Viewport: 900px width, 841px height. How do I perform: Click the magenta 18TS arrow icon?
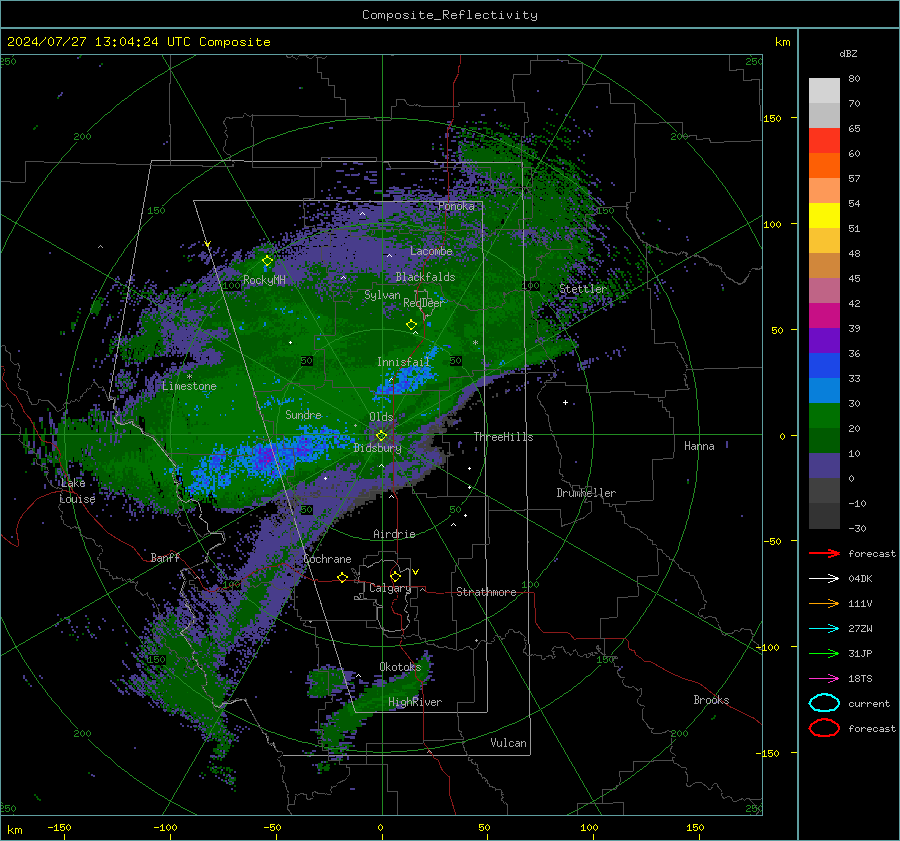(x=824, y=679)
